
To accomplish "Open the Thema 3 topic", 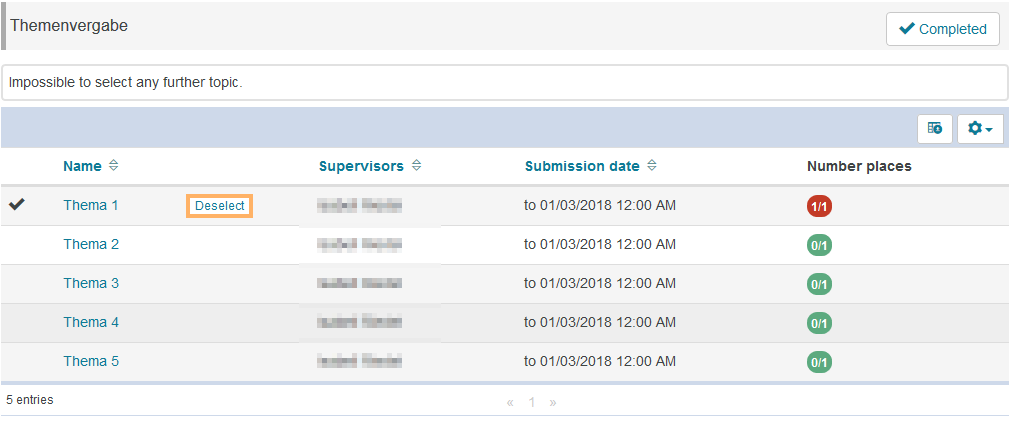I will tap(91, 283).
